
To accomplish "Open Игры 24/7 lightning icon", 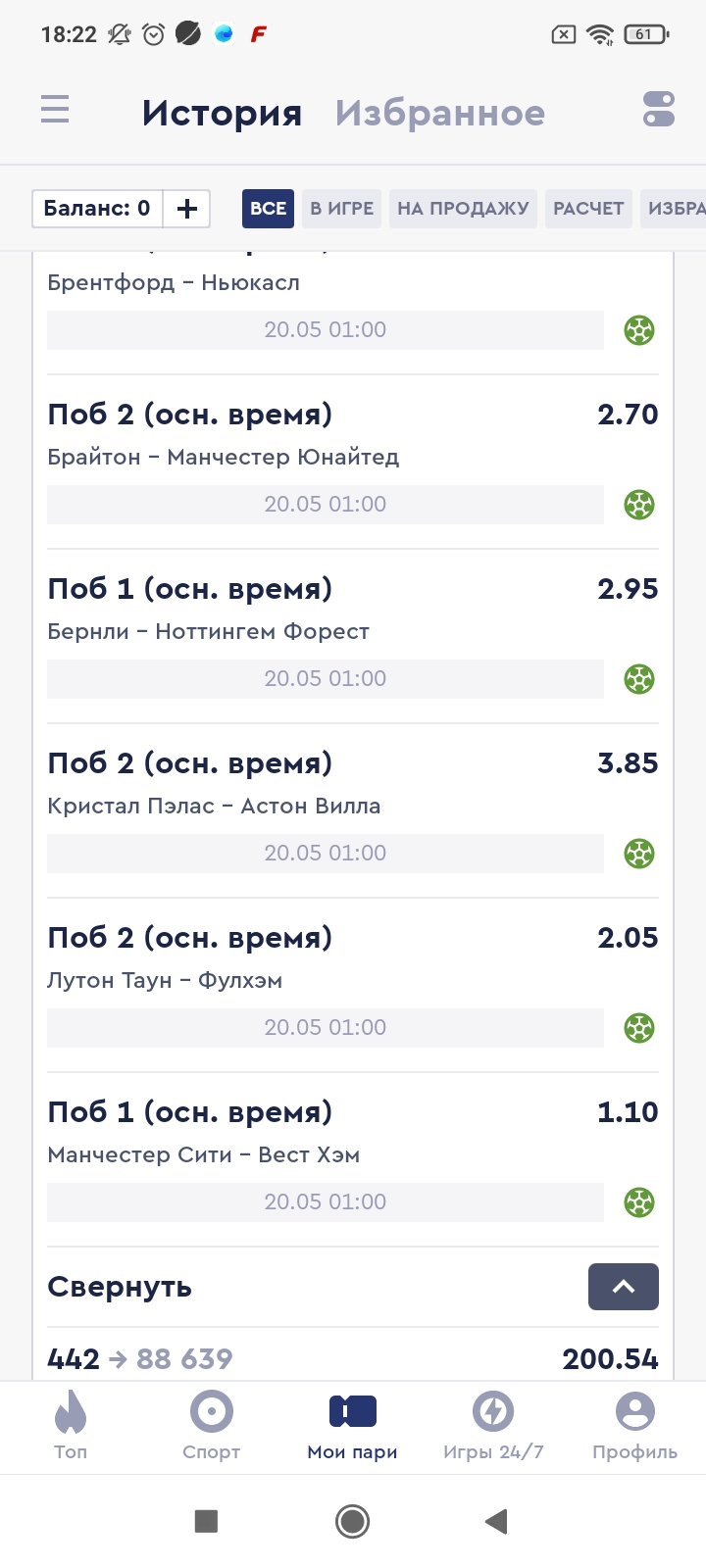I will click(493, 1425).
